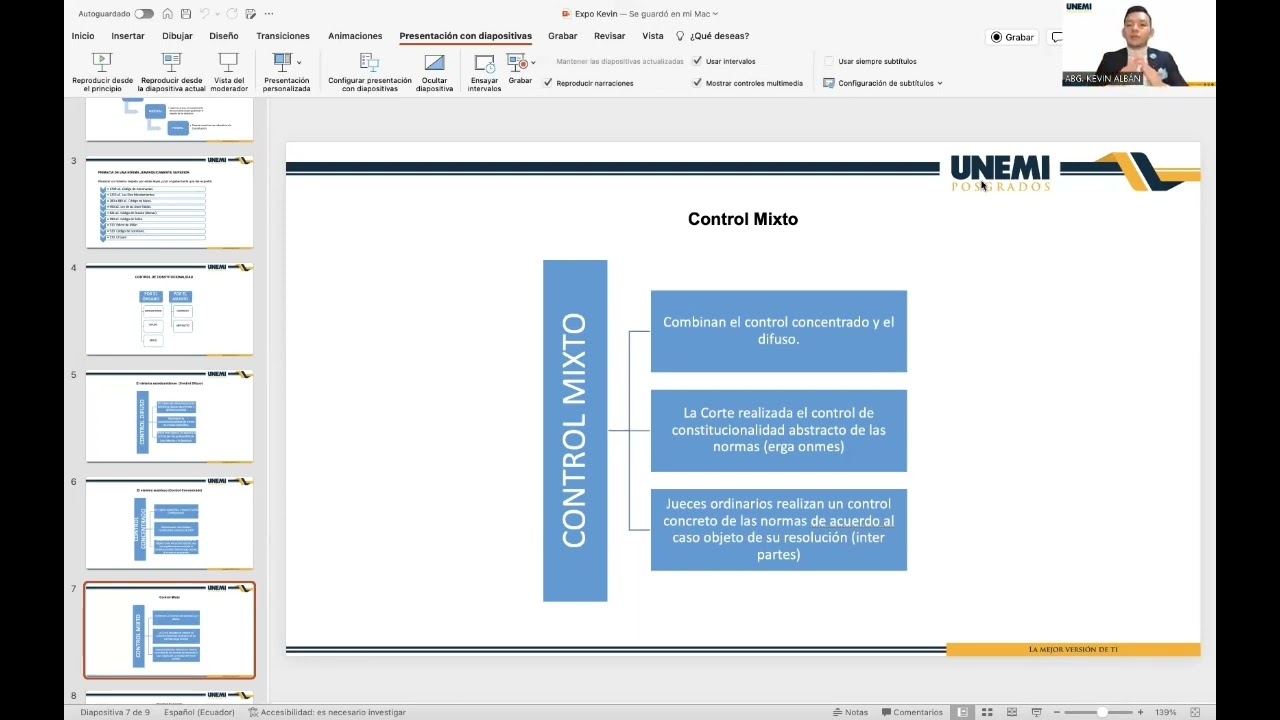Viewport: 1280px width, 720px height.
Task: Open the comments bubble icon at top right
Action: (x=1056, y=37)
